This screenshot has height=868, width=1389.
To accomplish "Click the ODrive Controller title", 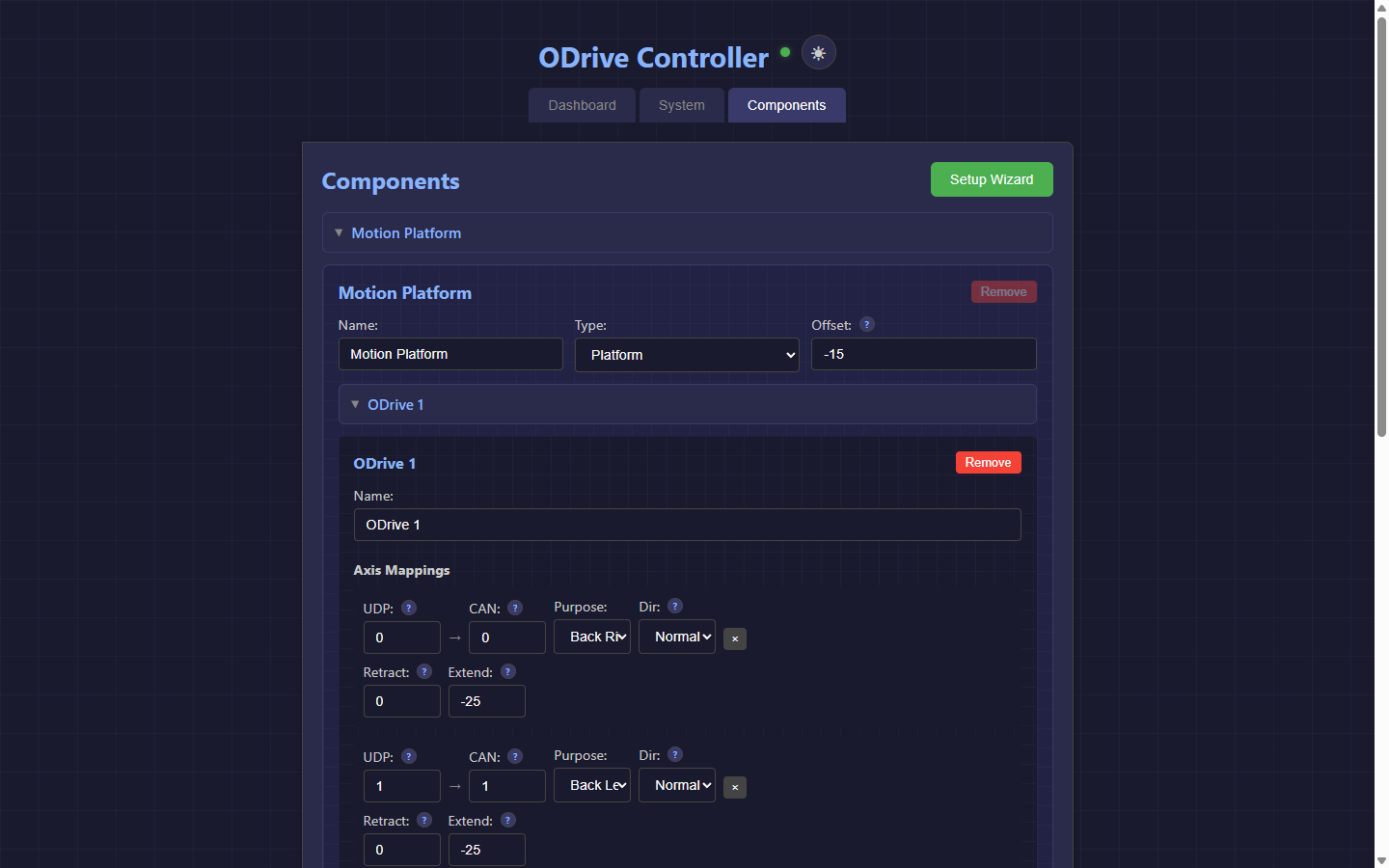I will tap(653, 58).
